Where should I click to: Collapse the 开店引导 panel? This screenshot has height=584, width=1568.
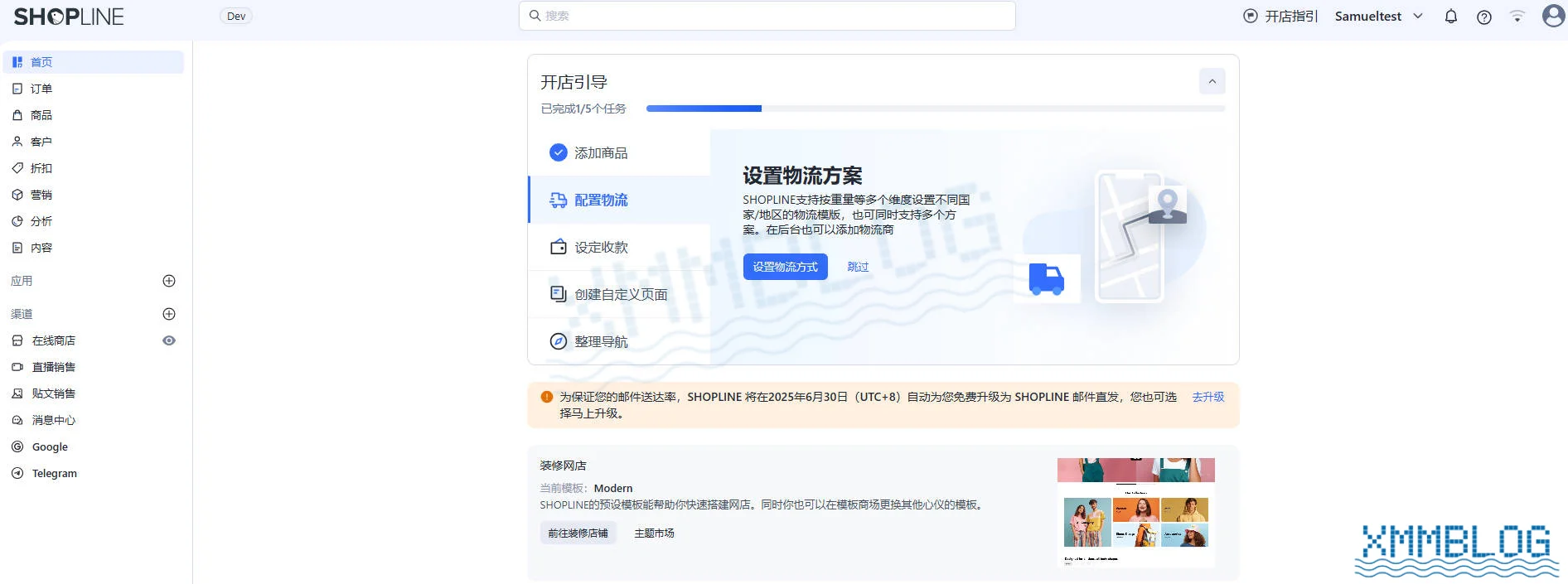coord(1212,81)
